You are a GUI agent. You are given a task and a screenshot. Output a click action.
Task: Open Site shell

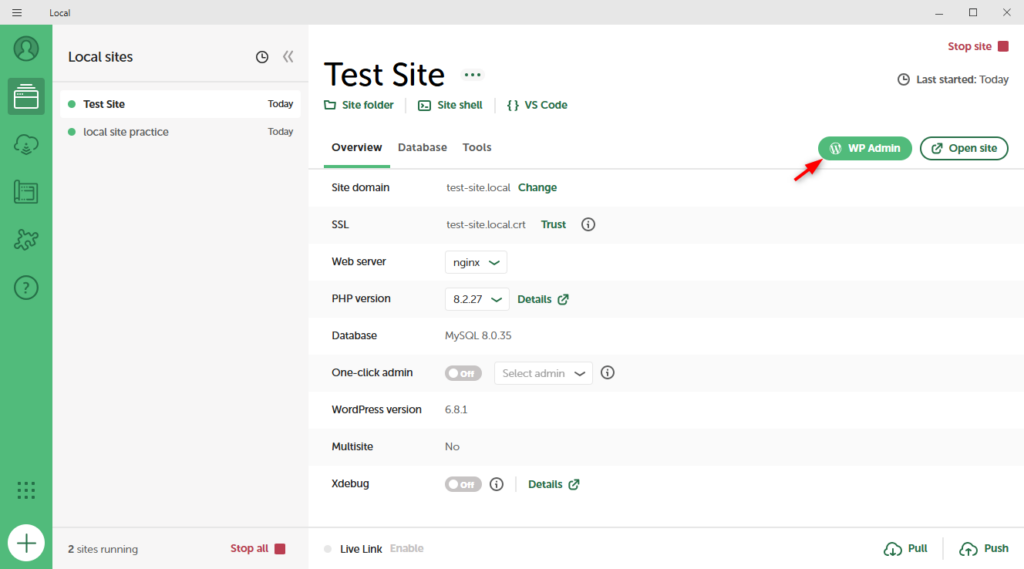coord(451,105)
